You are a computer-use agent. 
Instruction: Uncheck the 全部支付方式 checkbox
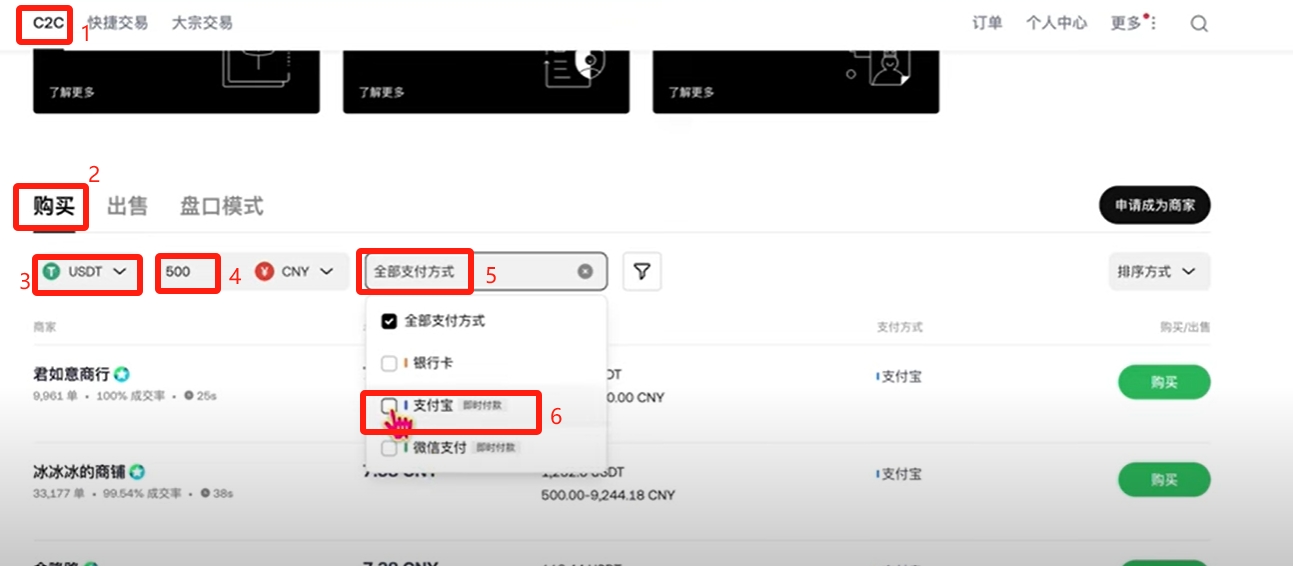pos(389,322)
